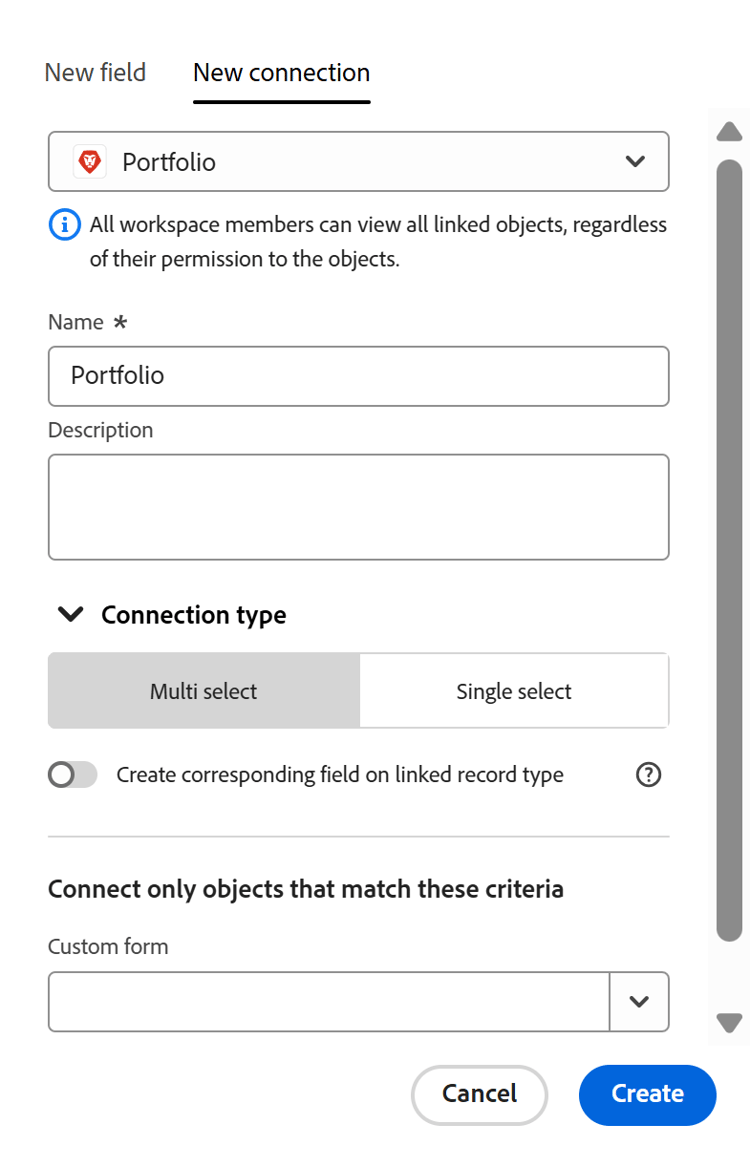The image size is (750, 1167).
Task: Click the scrollbar down arrow
Action: 730,1022
